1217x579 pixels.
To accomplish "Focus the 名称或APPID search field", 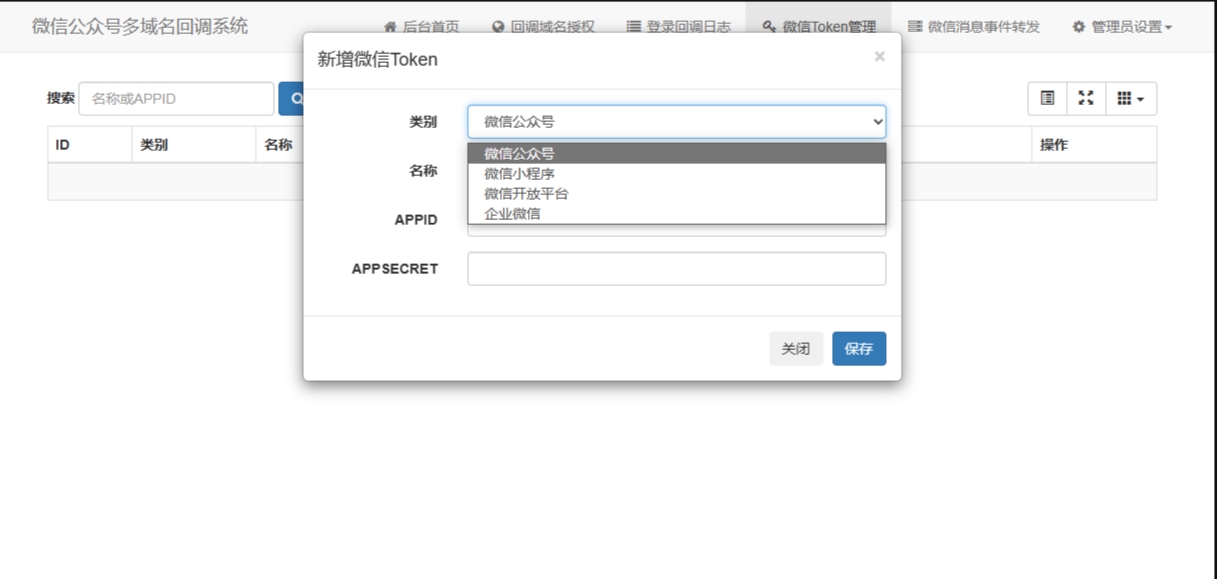I will coord(176,99).
